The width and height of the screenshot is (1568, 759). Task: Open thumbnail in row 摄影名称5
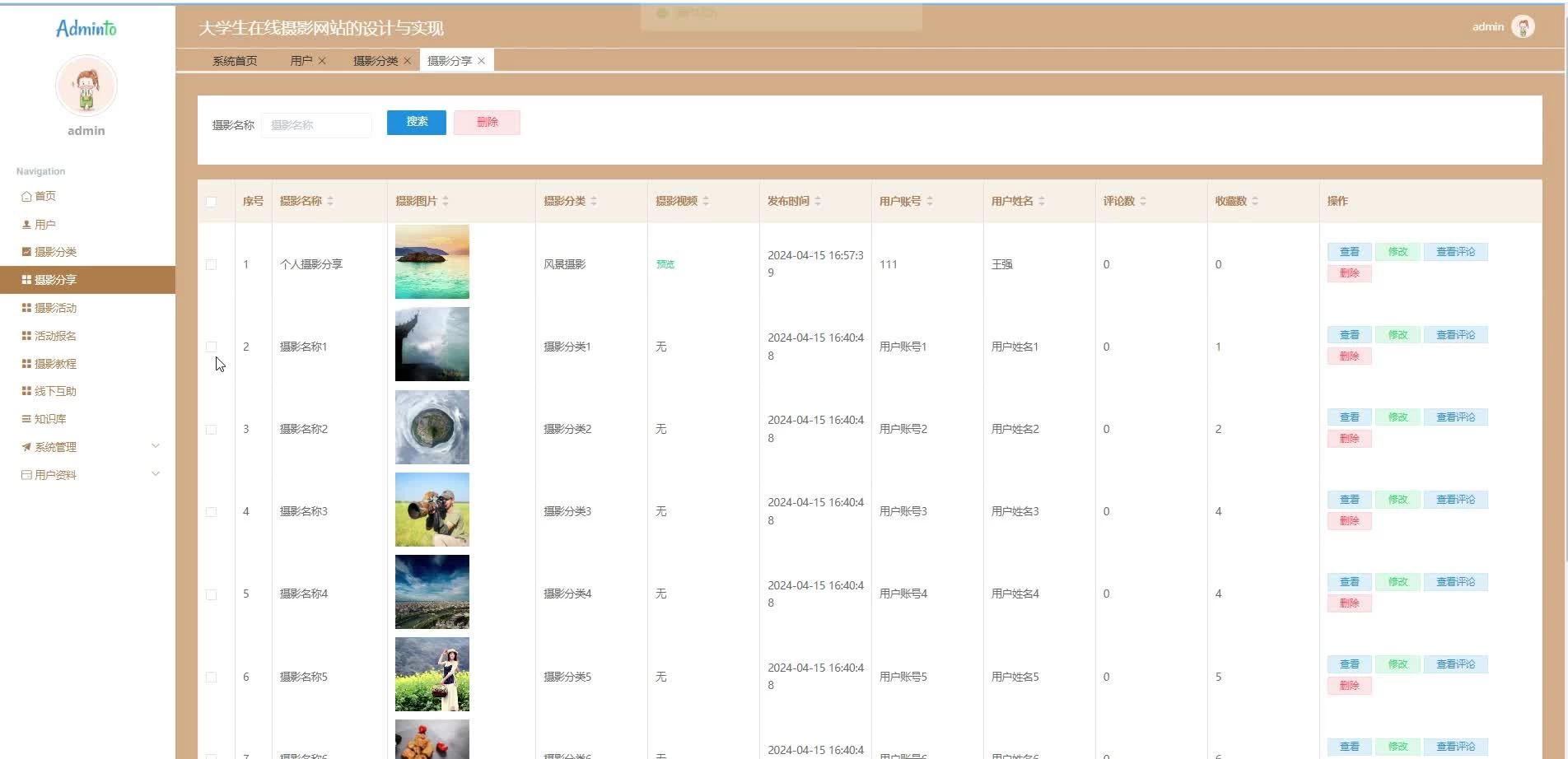[x=432, y=674]
